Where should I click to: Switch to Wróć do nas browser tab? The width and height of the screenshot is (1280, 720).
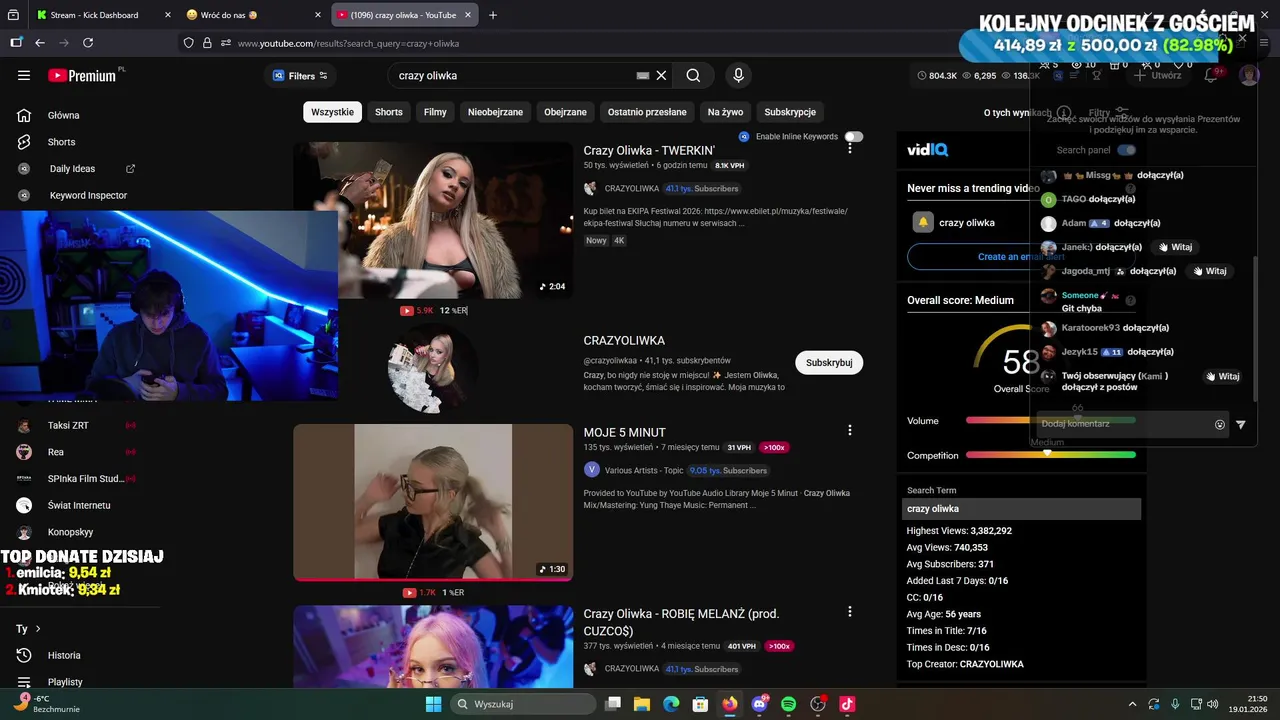[x=252, y=15]
